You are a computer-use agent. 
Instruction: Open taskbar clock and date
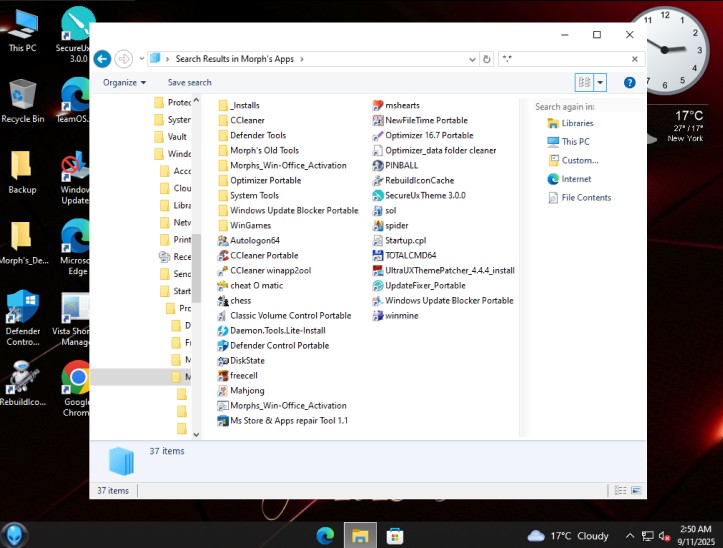(x=696, y=535)
